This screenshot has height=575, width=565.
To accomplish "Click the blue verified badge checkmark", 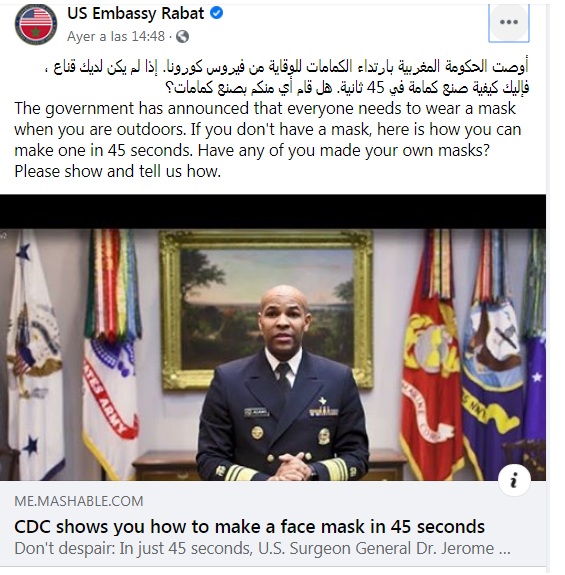I will 216,13.
